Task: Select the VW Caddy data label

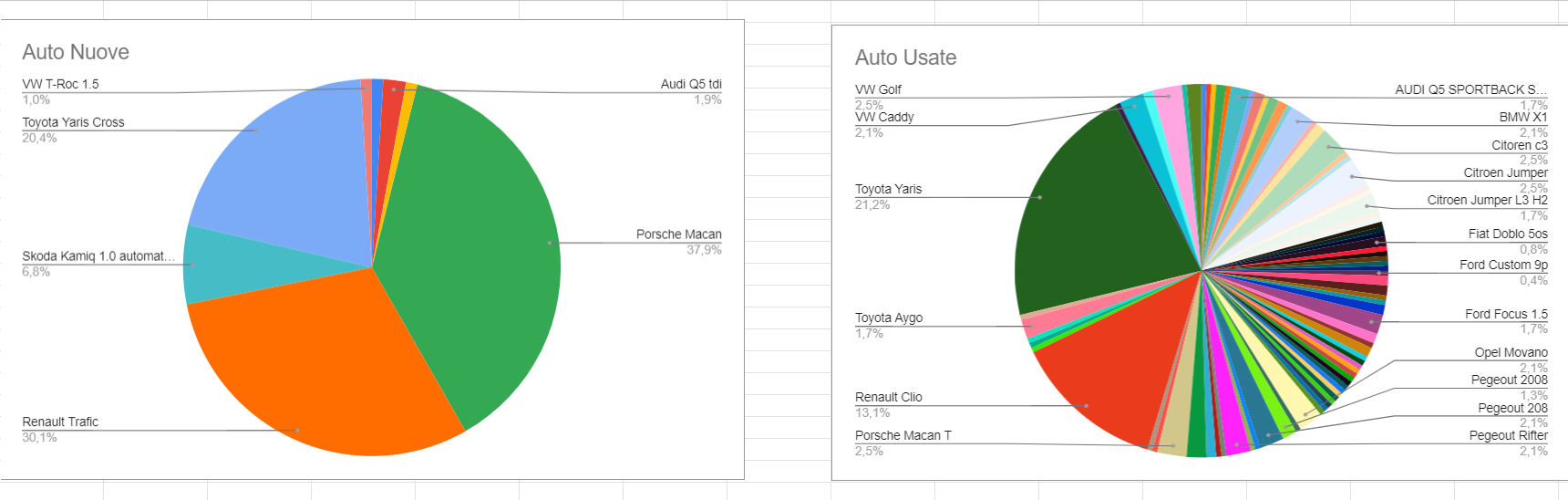Action: pos(884,117)
